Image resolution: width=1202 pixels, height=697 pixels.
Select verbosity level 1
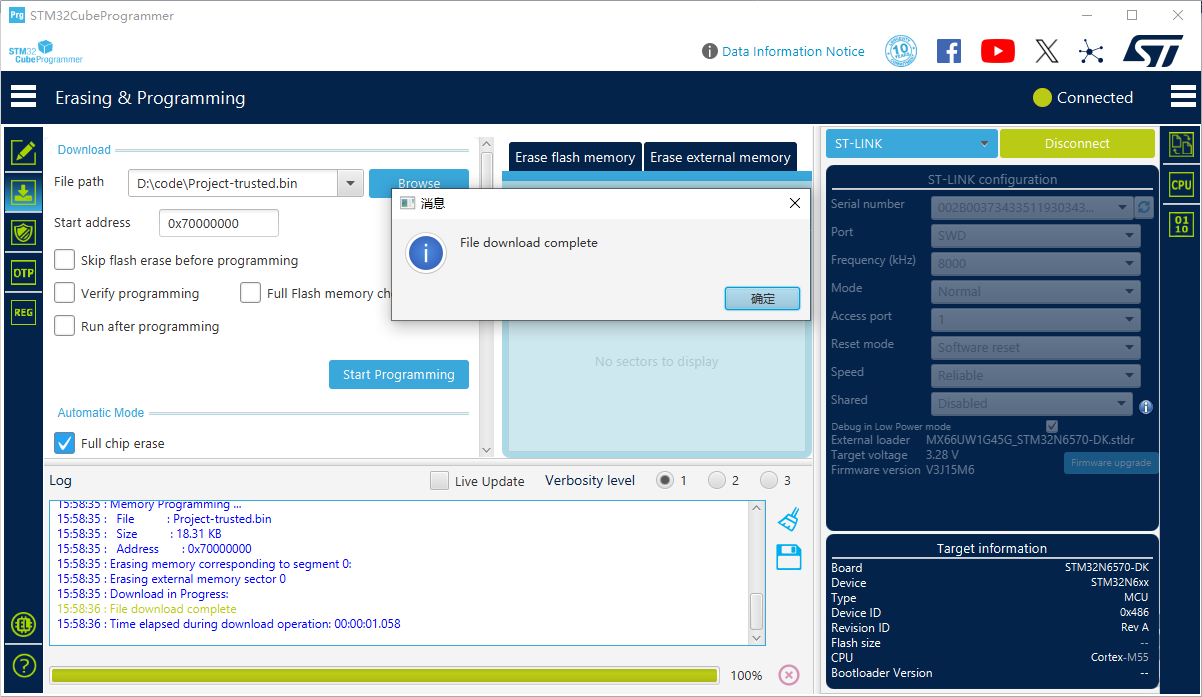click(x=665, y=480)
